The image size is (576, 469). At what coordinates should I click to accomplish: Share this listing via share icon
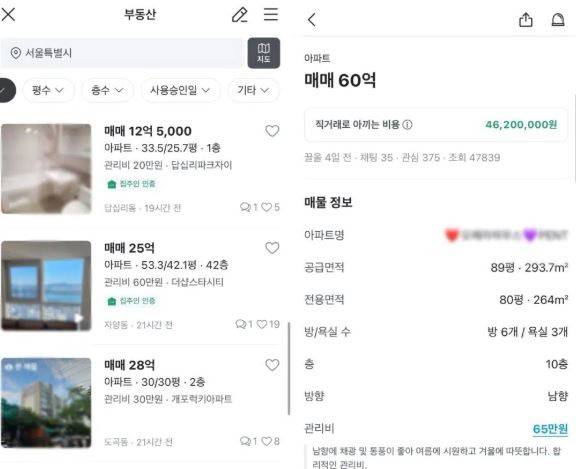tap(526, 19)
